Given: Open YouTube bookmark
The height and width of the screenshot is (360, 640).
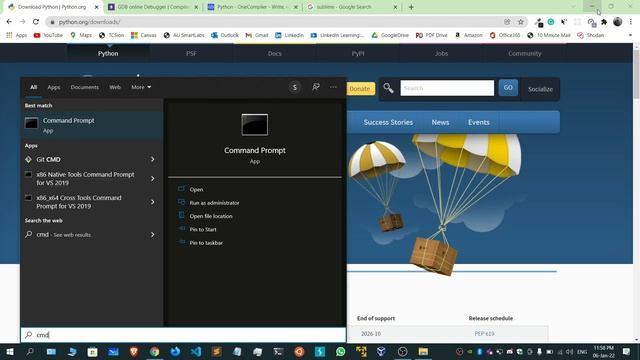Looking at the screenshot, I should click(48, 36).
